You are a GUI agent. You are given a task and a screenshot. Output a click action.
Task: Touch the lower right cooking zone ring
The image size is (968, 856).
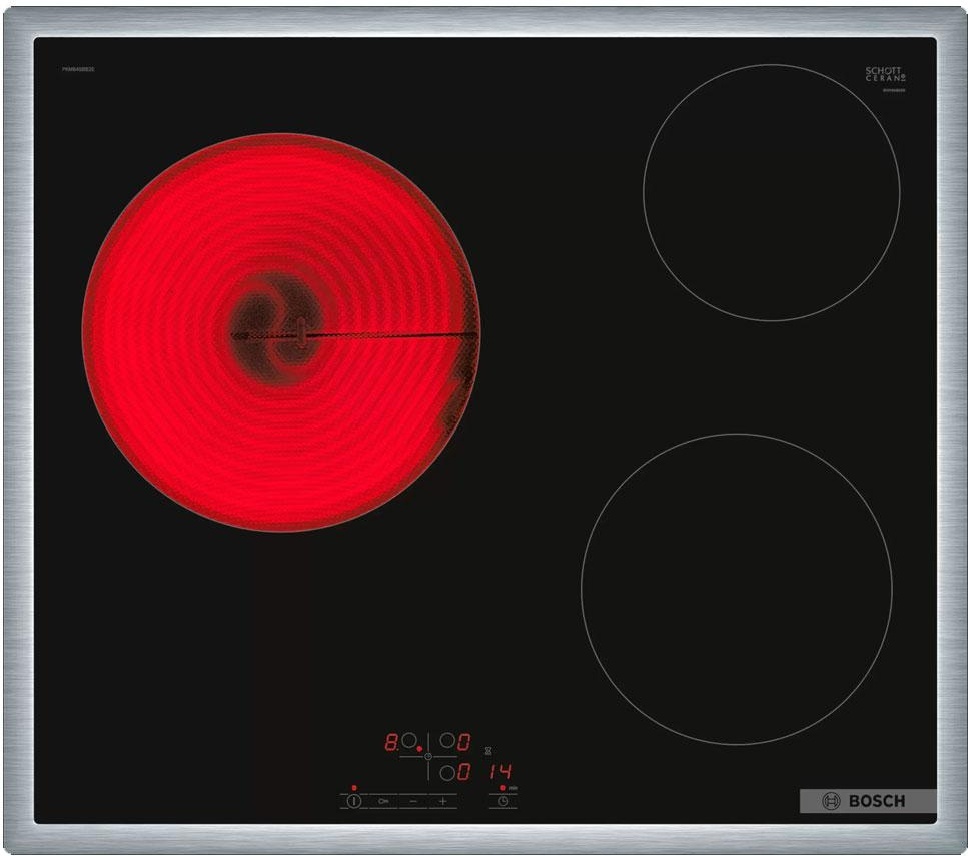736,589
